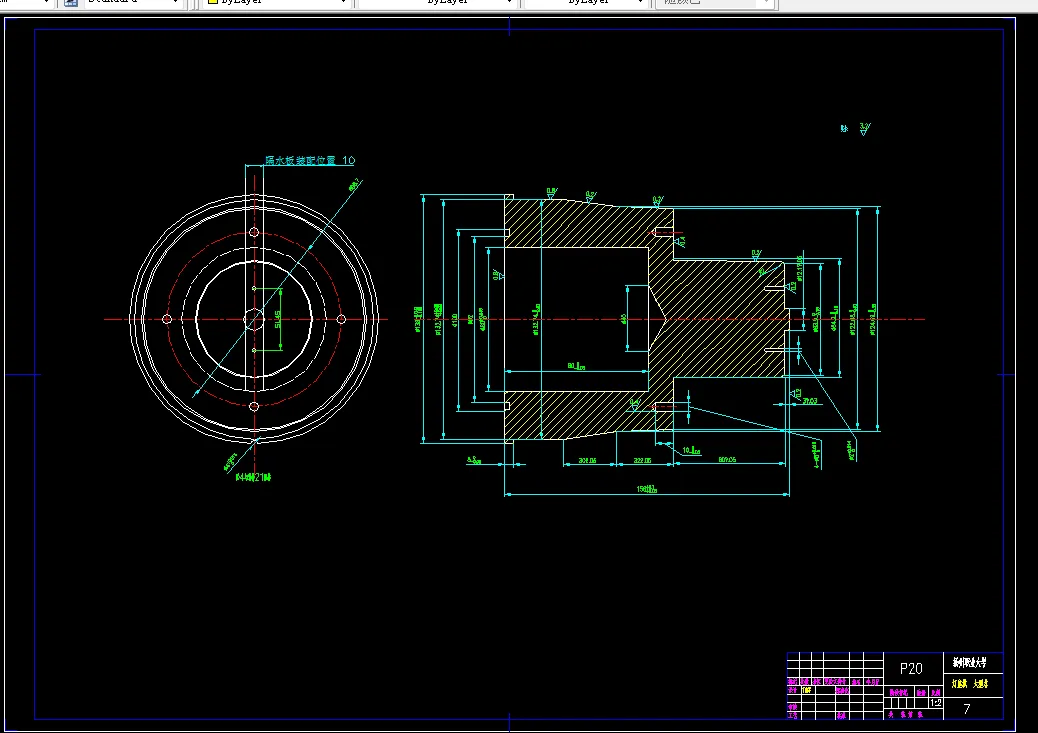Select the surface roughness symbol at upper right

865,128
